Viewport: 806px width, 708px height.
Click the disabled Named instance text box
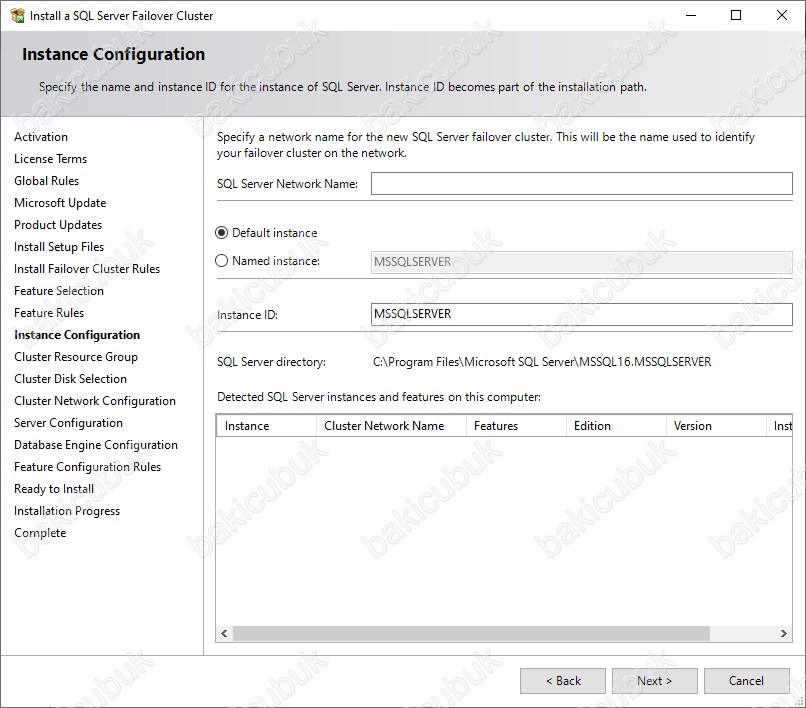point(581,262)
